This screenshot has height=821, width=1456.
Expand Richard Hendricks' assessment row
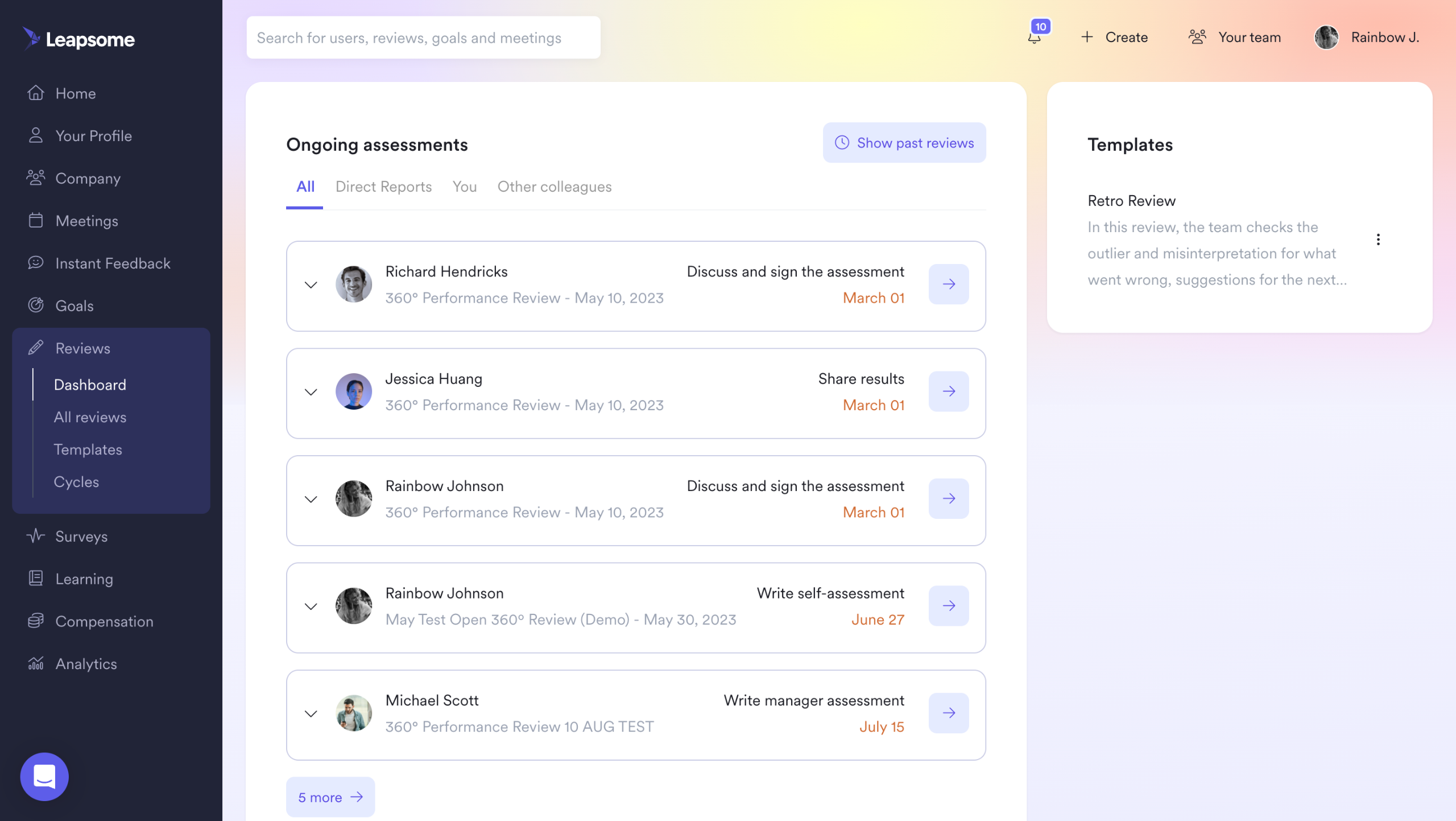311,284
